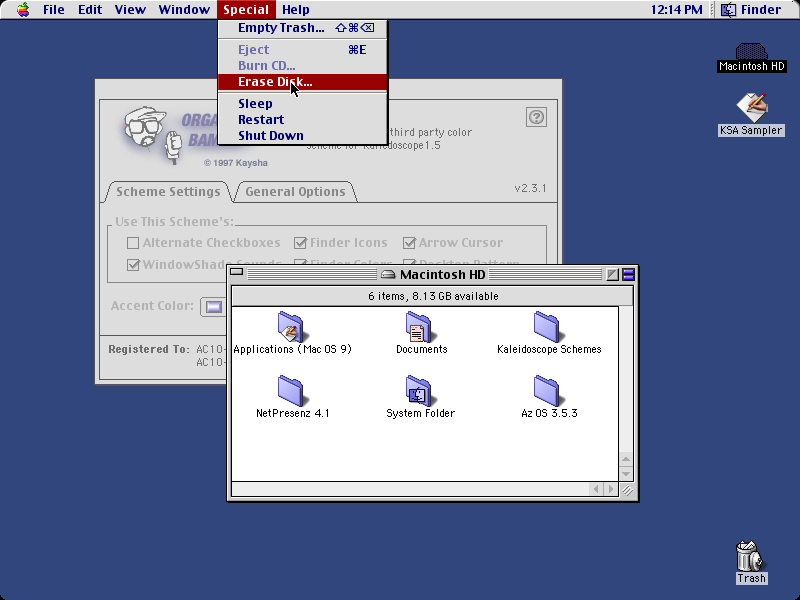Select the Applications (Mac OS 9) folder icon
Viewport: 800px width, 600px height.
(x=291, y=327)
